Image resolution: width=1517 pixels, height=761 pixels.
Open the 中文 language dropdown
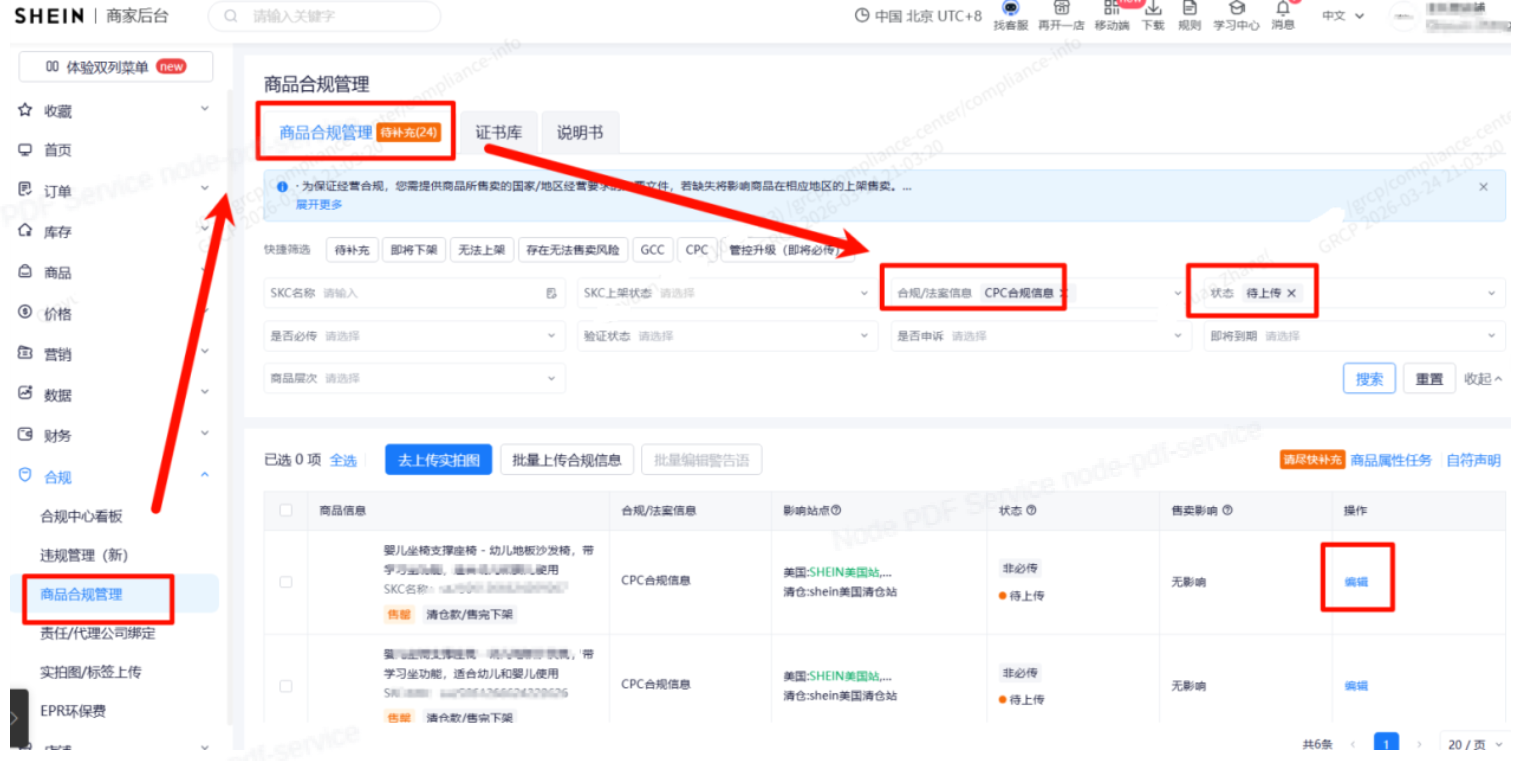pos(1342,16)
